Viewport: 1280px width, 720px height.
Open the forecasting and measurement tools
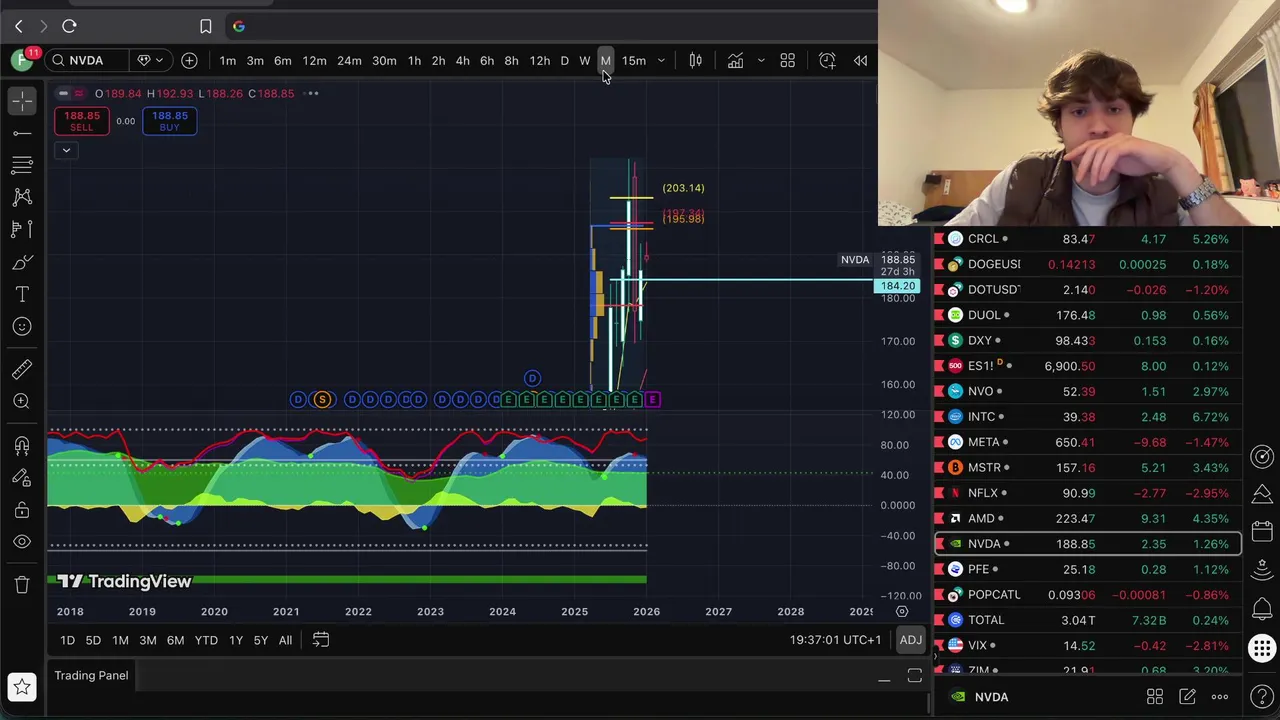22,229
